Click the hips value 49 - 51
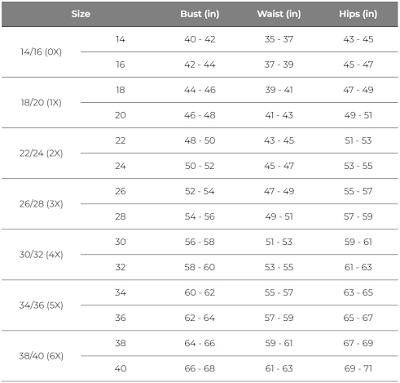The image size is (400, 383). (x=358, y=115)
